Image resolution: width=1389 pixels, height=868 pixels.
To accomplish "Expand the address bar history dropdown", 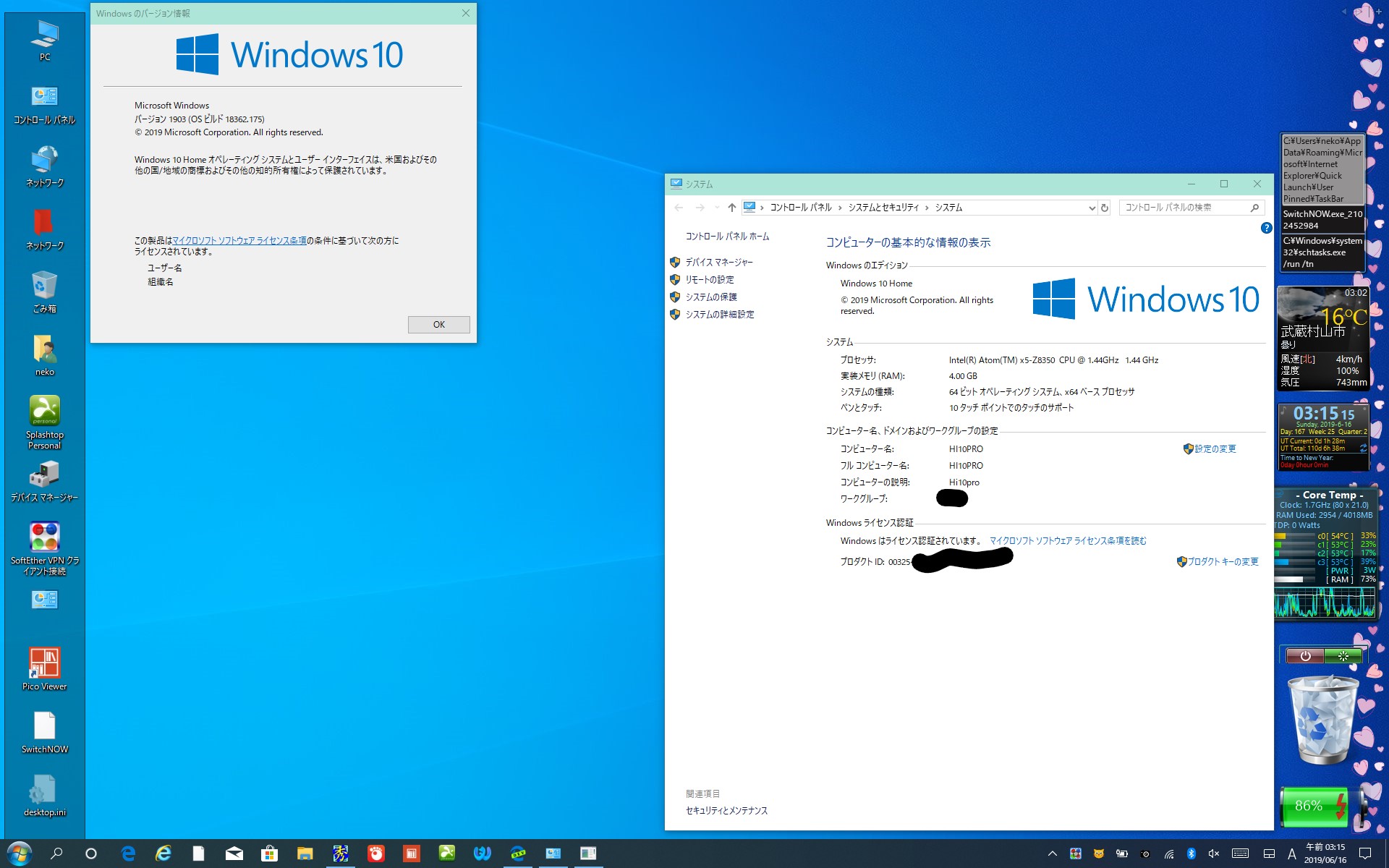I will click(1092, 208).
